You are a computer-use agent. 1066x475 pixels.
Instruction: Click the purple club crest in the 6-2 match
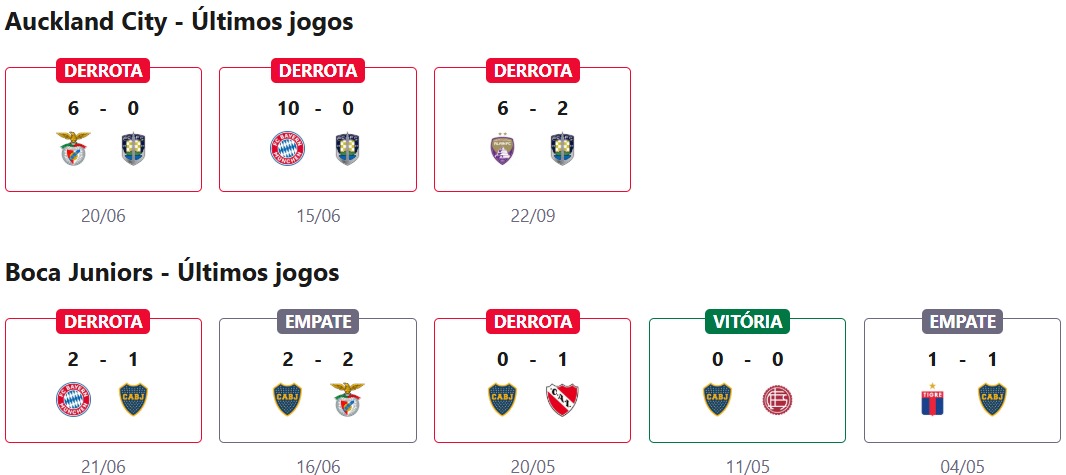click(x=503, y=149)
